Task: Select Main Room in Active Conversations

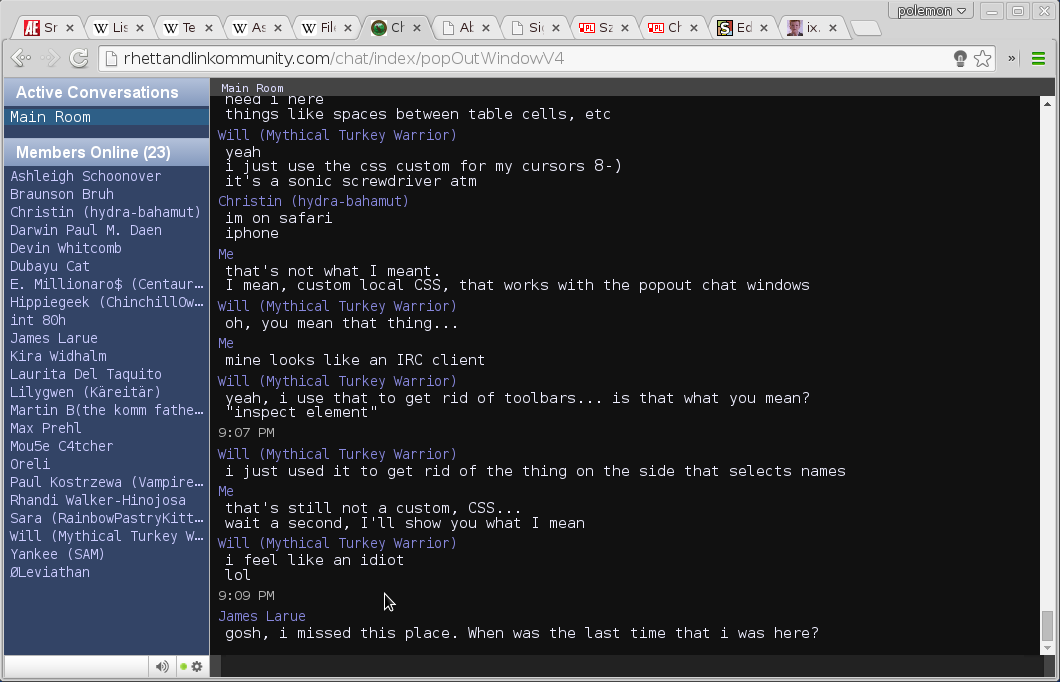Action: (107, 117)
